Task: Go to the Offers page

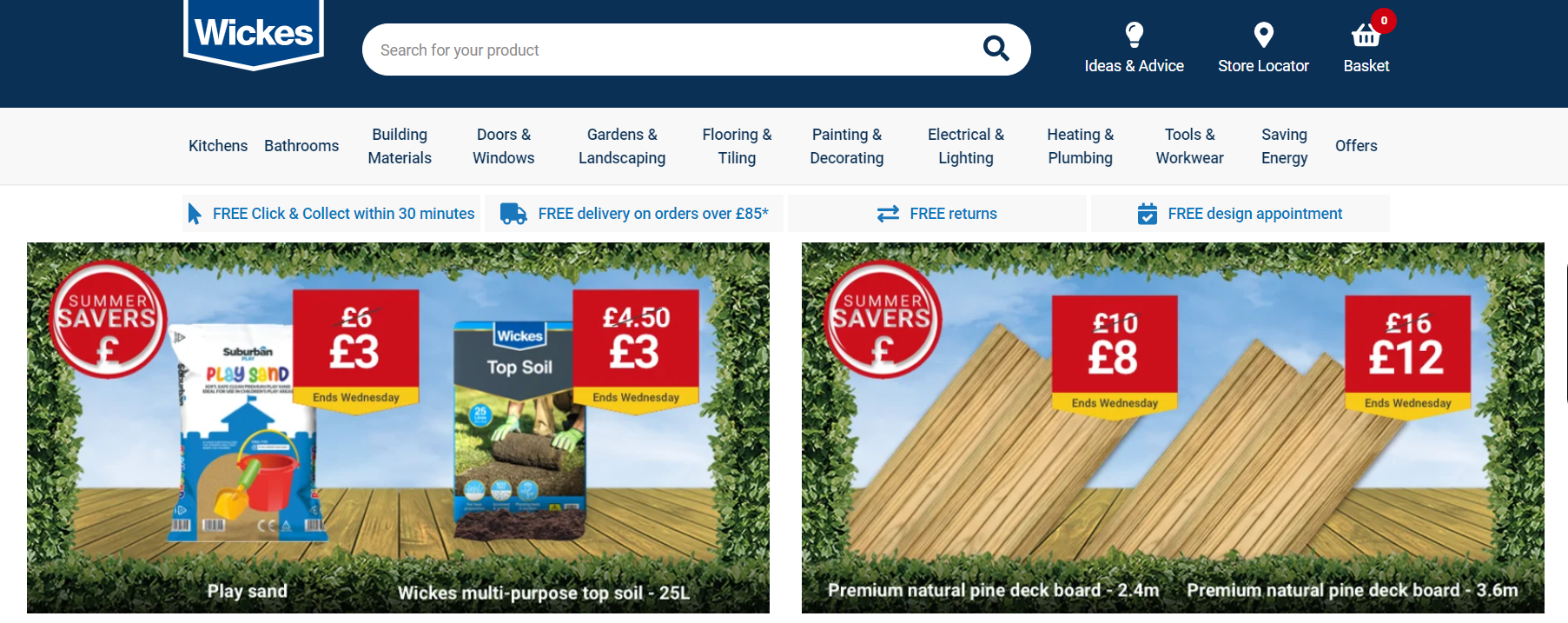Action: tap(1356, 146)
